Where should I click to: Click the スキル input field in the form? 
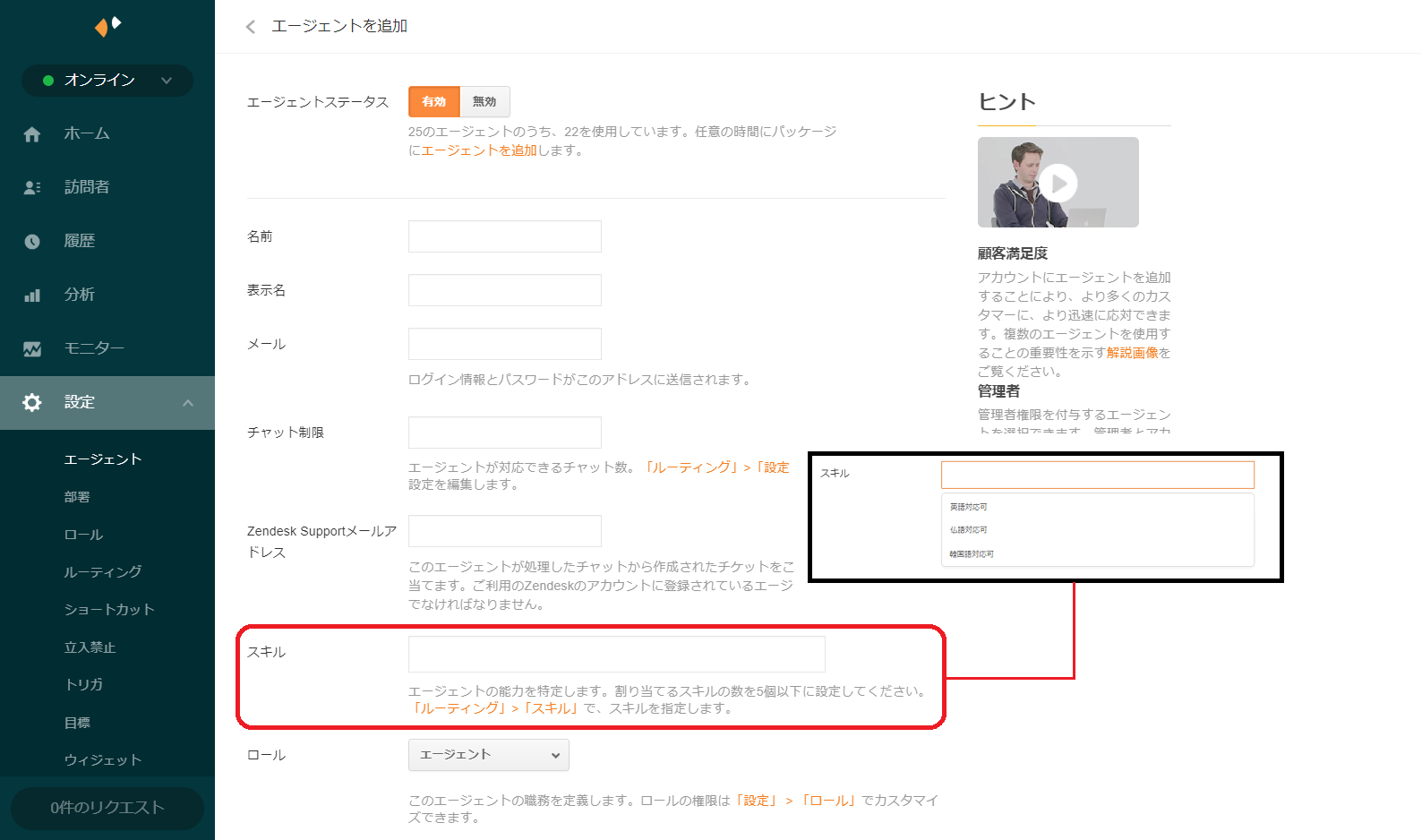tap(617, 655)
